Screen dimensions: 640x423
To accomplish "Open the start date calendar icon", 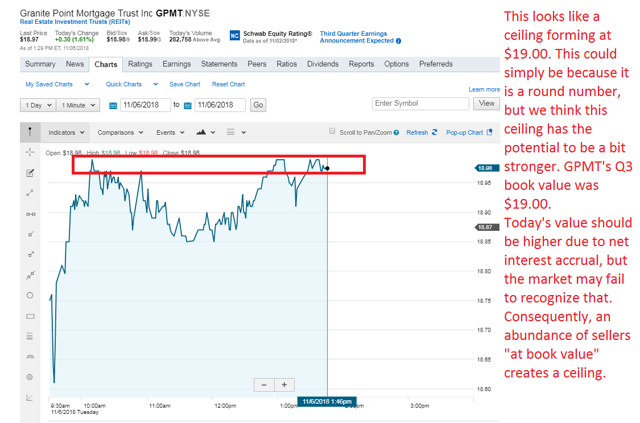I will (x=113, y=106).
